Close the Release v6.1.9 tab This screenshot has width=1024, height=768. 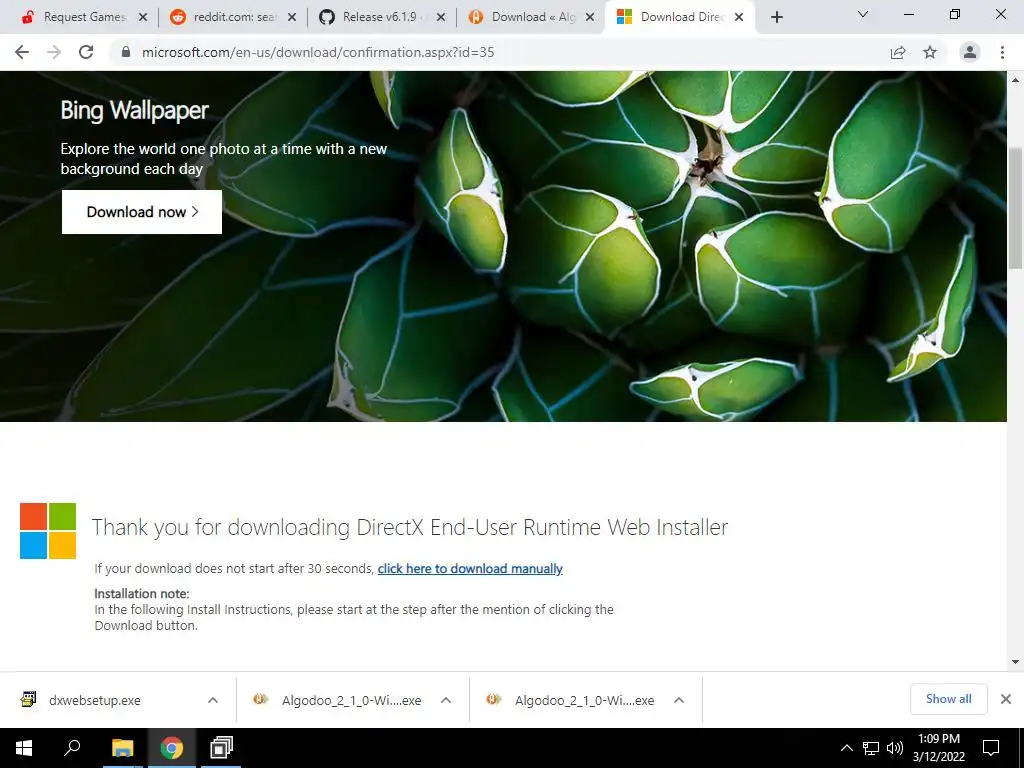441,18
